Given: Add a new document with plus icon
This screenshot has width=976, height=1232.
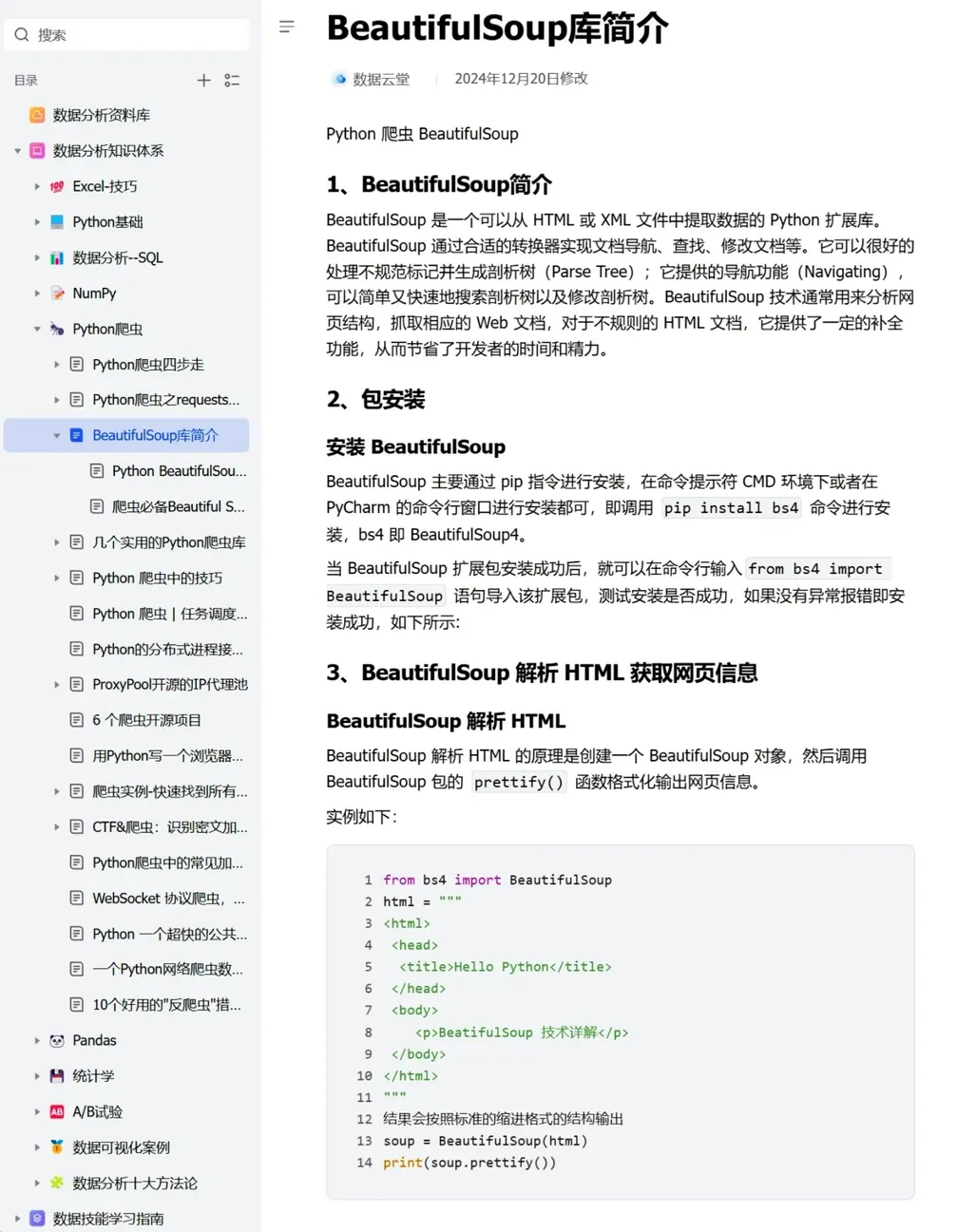Looking at the screenshot, I should point(203,81).
